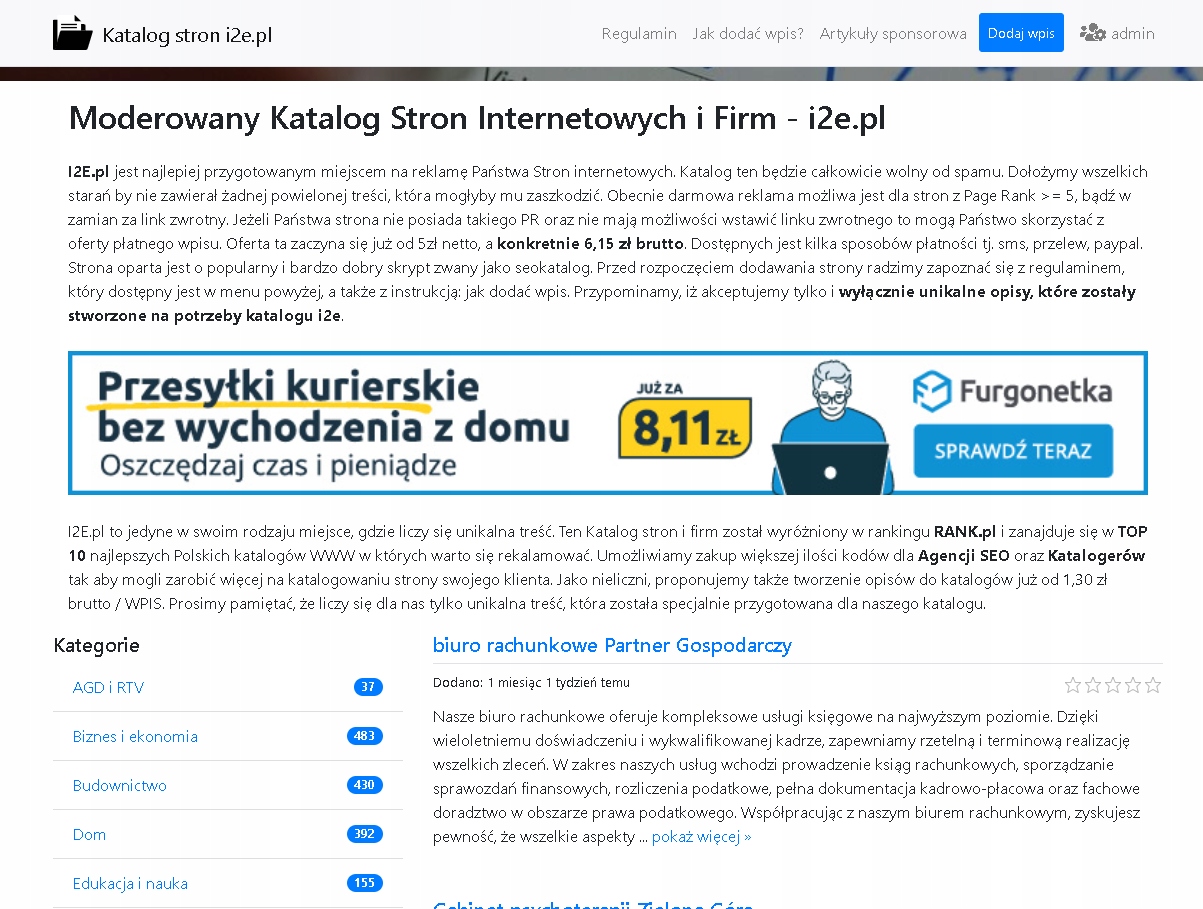Open the 'Jak dodać wpis?' page
This screenshot has width=1203, height=909.
tap(746, 33)
